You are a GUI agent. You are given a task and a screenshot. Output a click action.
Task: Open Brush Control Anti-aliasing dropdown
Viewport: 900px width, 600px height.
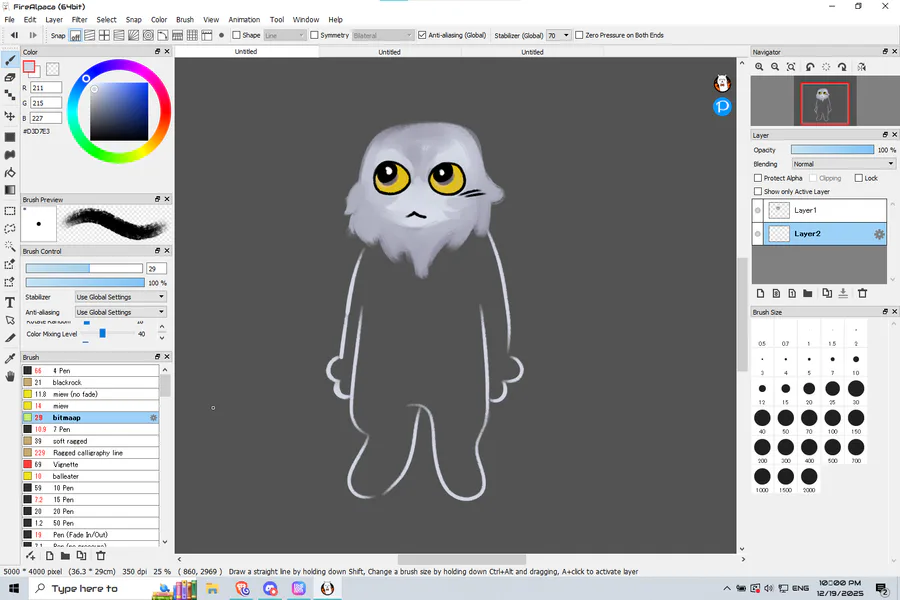121,312
